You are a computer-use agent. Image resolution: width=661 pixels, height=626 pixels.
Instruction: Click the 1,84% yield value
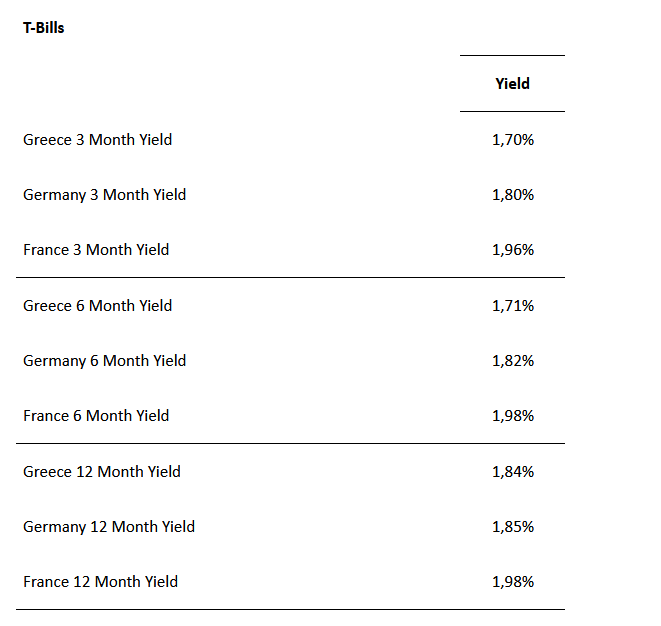point(513,472)
